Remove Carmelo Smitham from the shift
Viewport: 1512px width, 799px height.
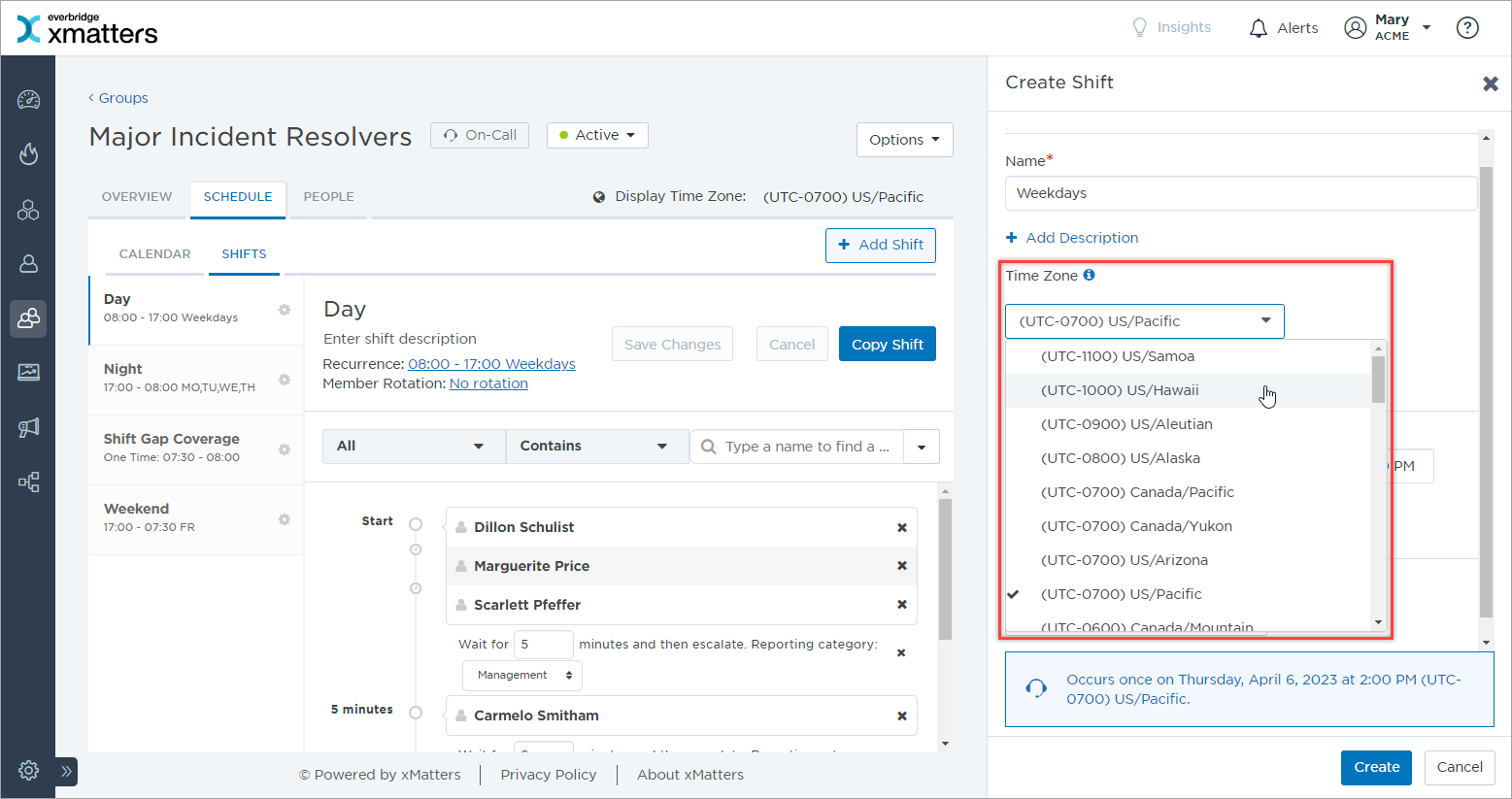point(902,716)
